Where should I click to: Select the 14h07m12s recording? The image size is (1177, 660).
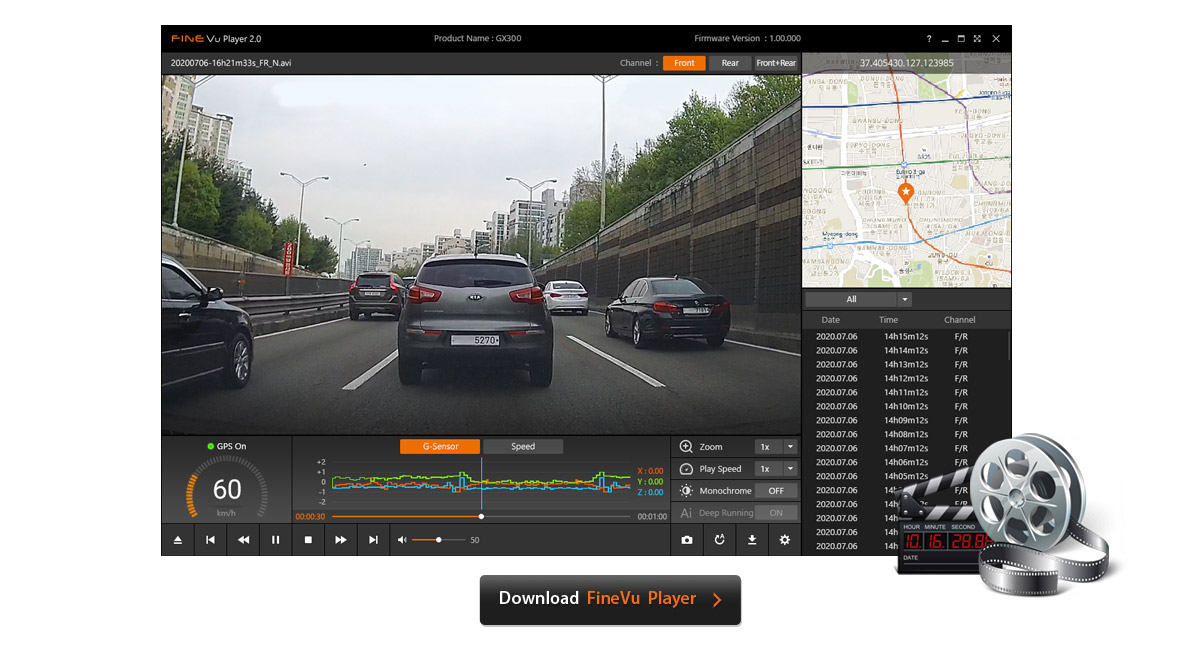coord(906,448)
